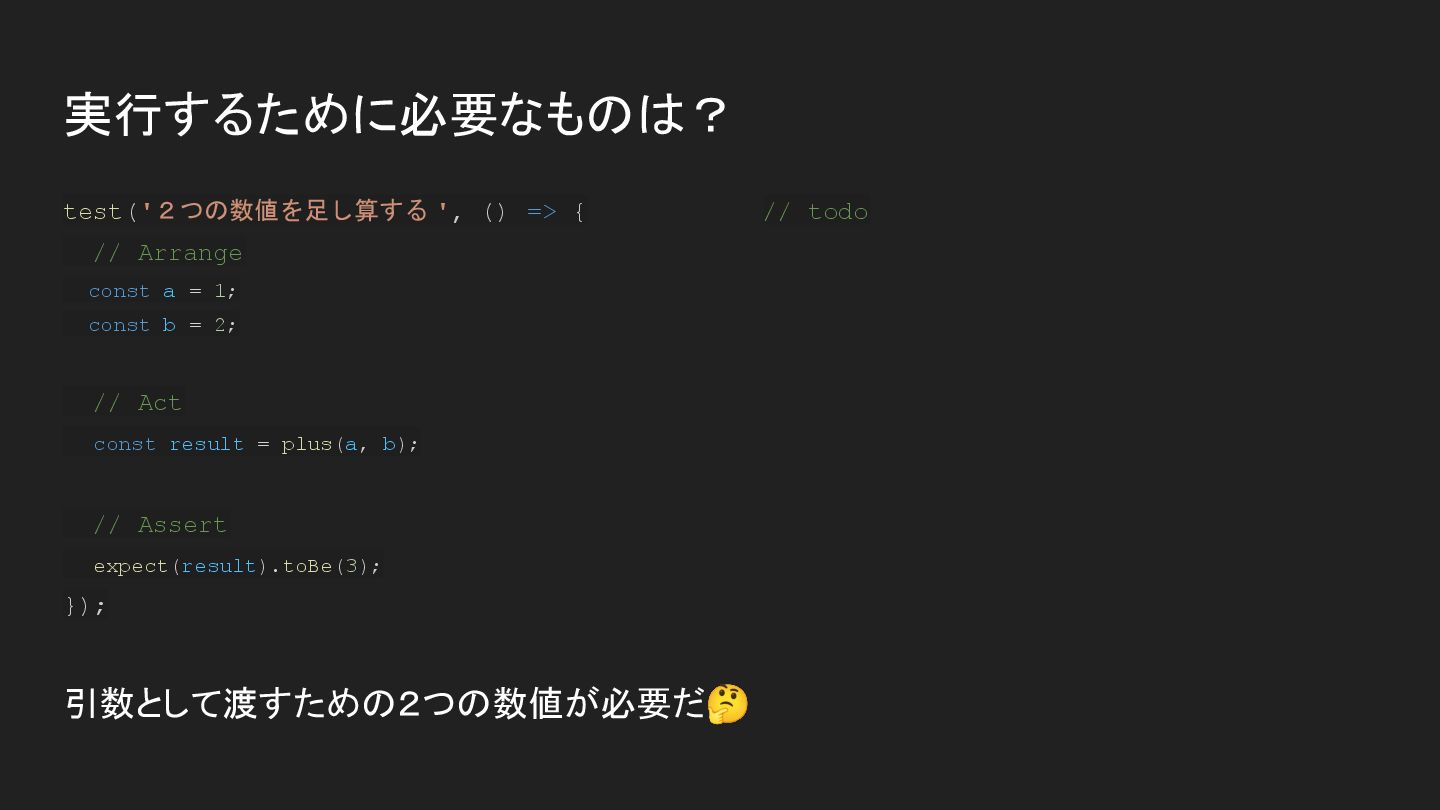Screen dimensions: 1440x810
Task: Click the const b = 2 line
Action: pos(162,325)
